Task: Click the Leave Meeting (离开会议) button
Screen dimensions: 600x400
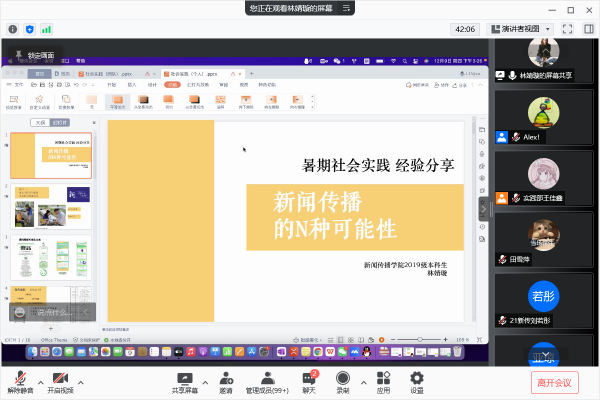Action: coord(554,382)
